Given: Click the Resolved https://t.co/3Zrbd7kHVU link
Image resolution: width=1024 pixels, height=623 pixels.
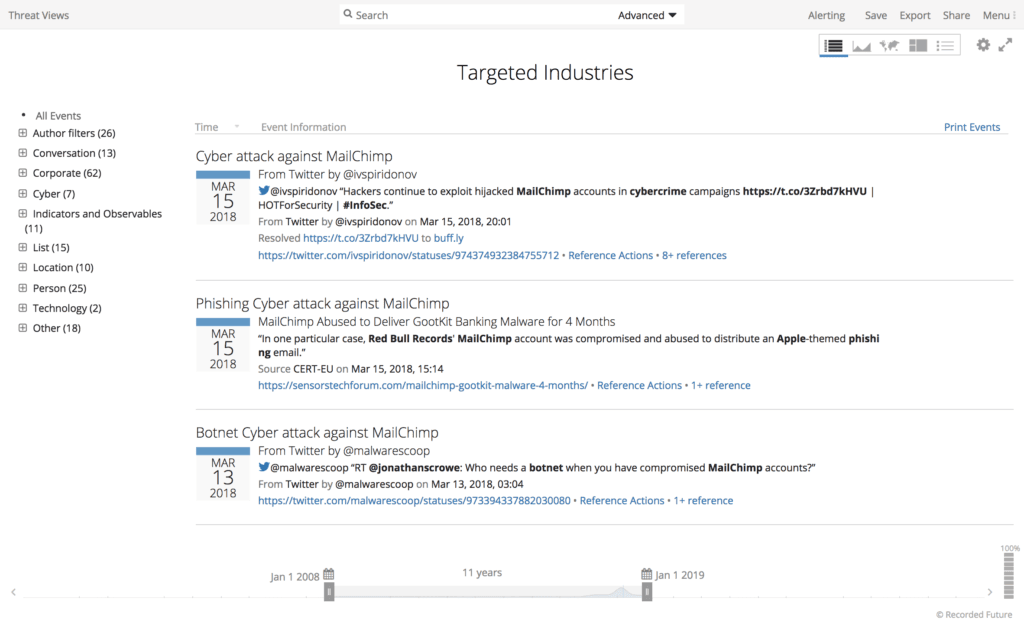Looking at the screenshot, I should (360, 238).
